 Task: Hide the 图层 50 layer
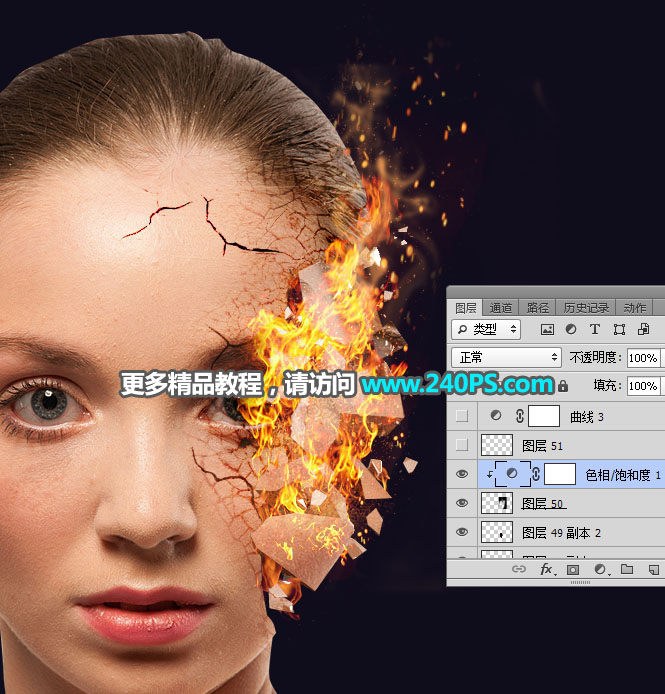[x=462, y=503]
